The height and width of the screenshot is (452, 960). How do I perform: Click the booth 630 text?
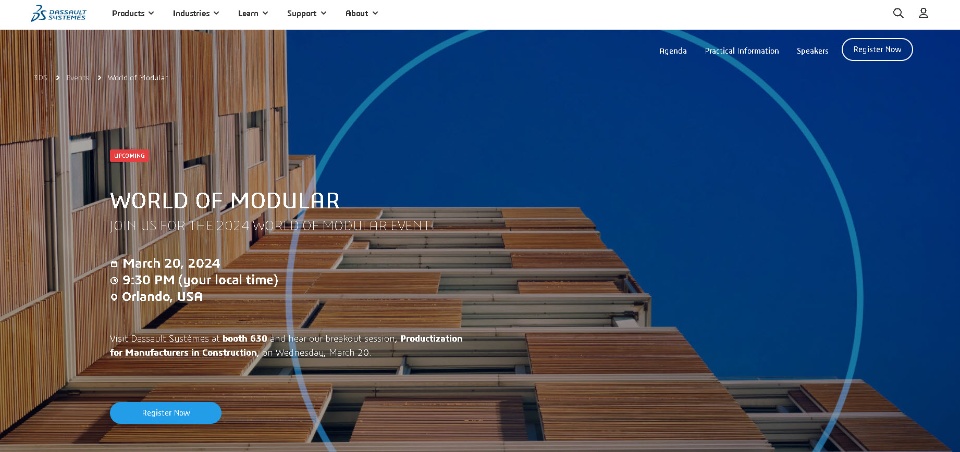click(245, 338)
